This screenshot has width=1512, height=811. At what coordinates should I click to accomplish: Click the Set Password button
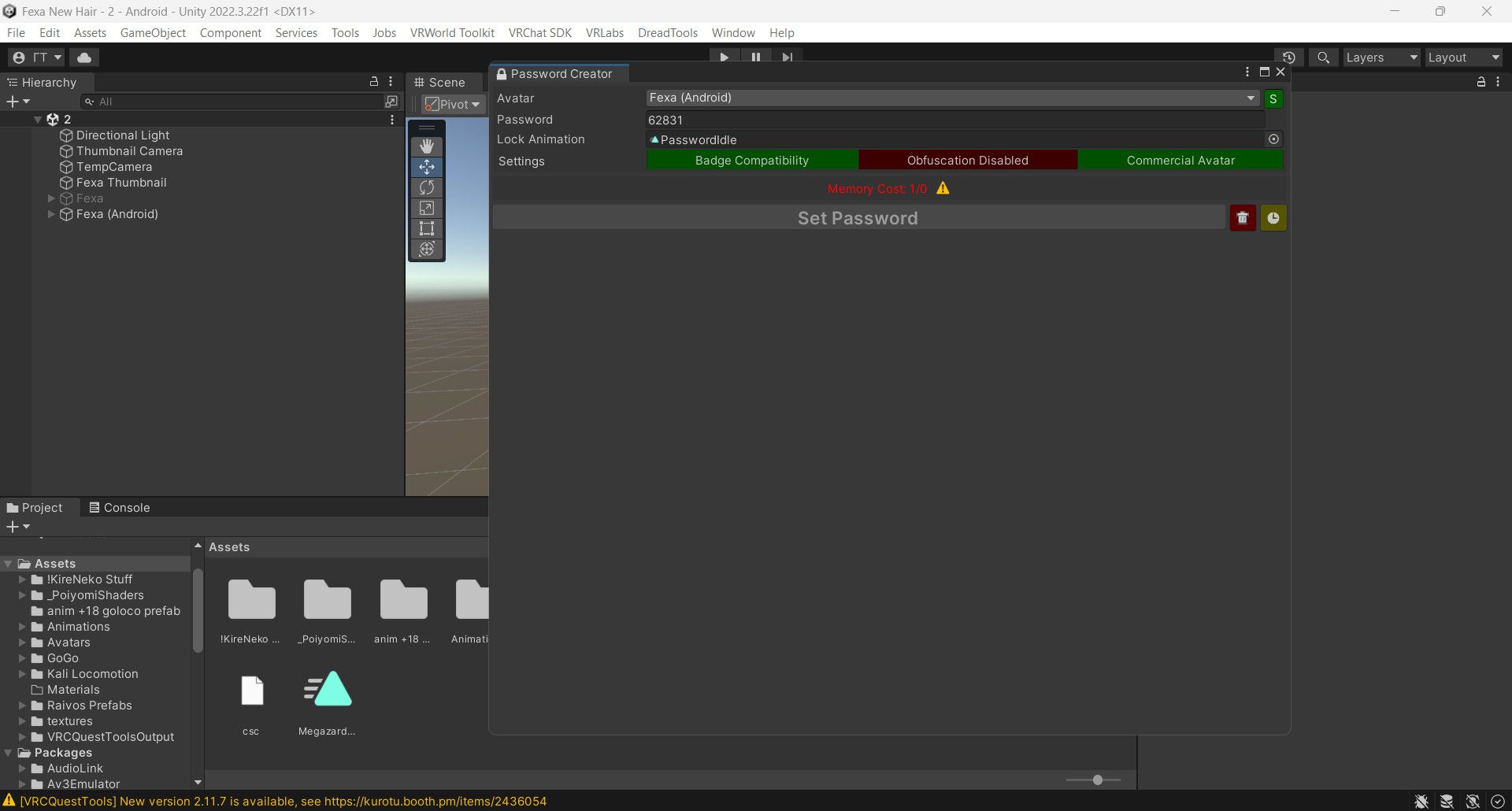point(858,218)
